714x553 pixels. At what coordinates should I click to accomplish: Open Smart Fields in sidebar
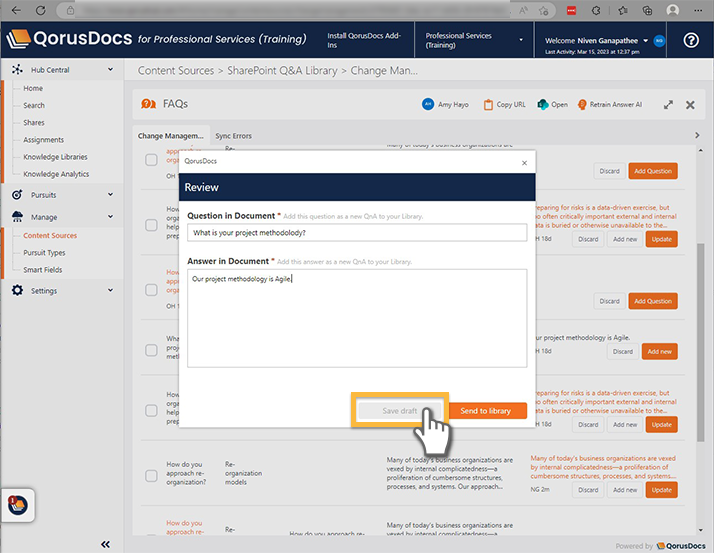coord(43,270)
